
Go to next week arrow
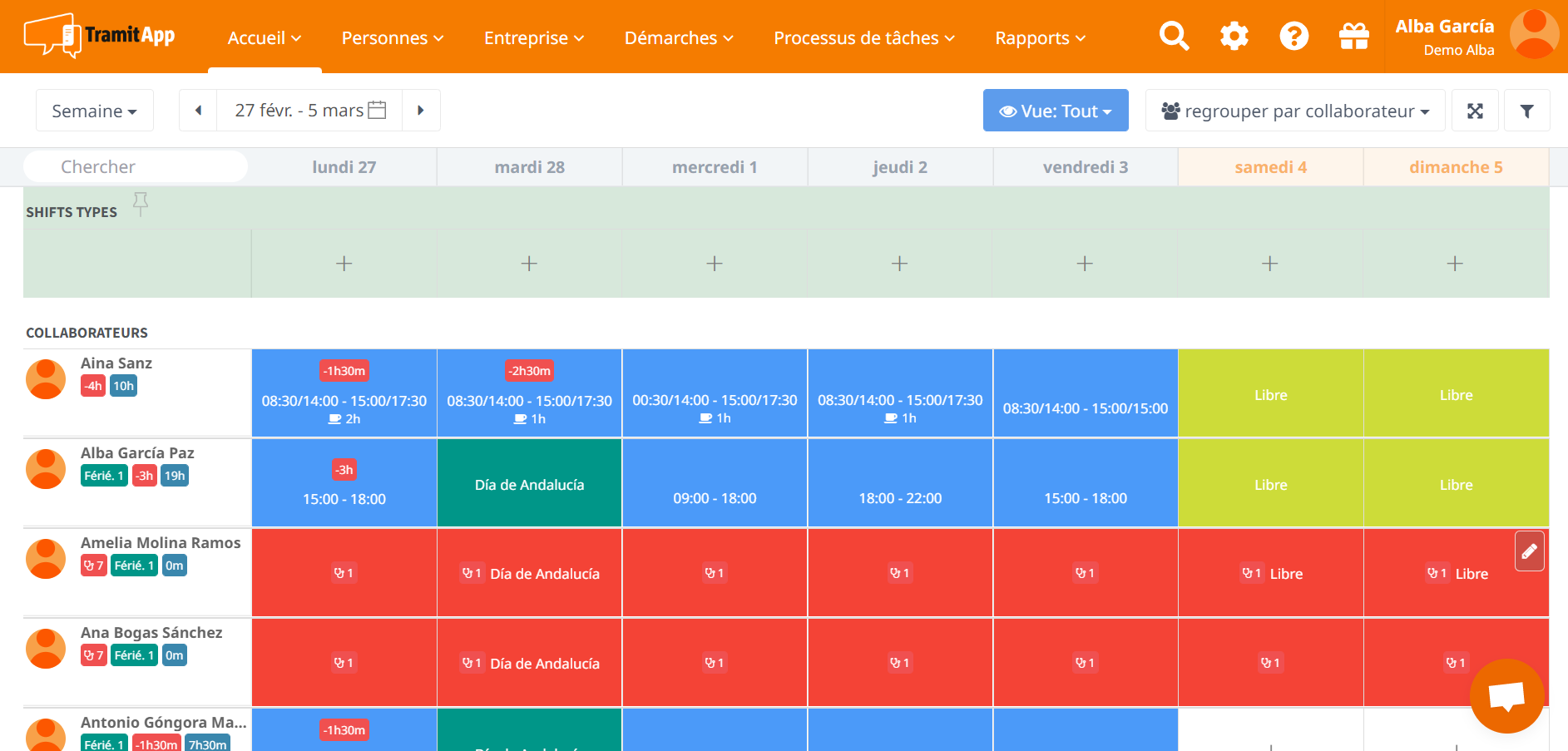(x=421, y=111)
